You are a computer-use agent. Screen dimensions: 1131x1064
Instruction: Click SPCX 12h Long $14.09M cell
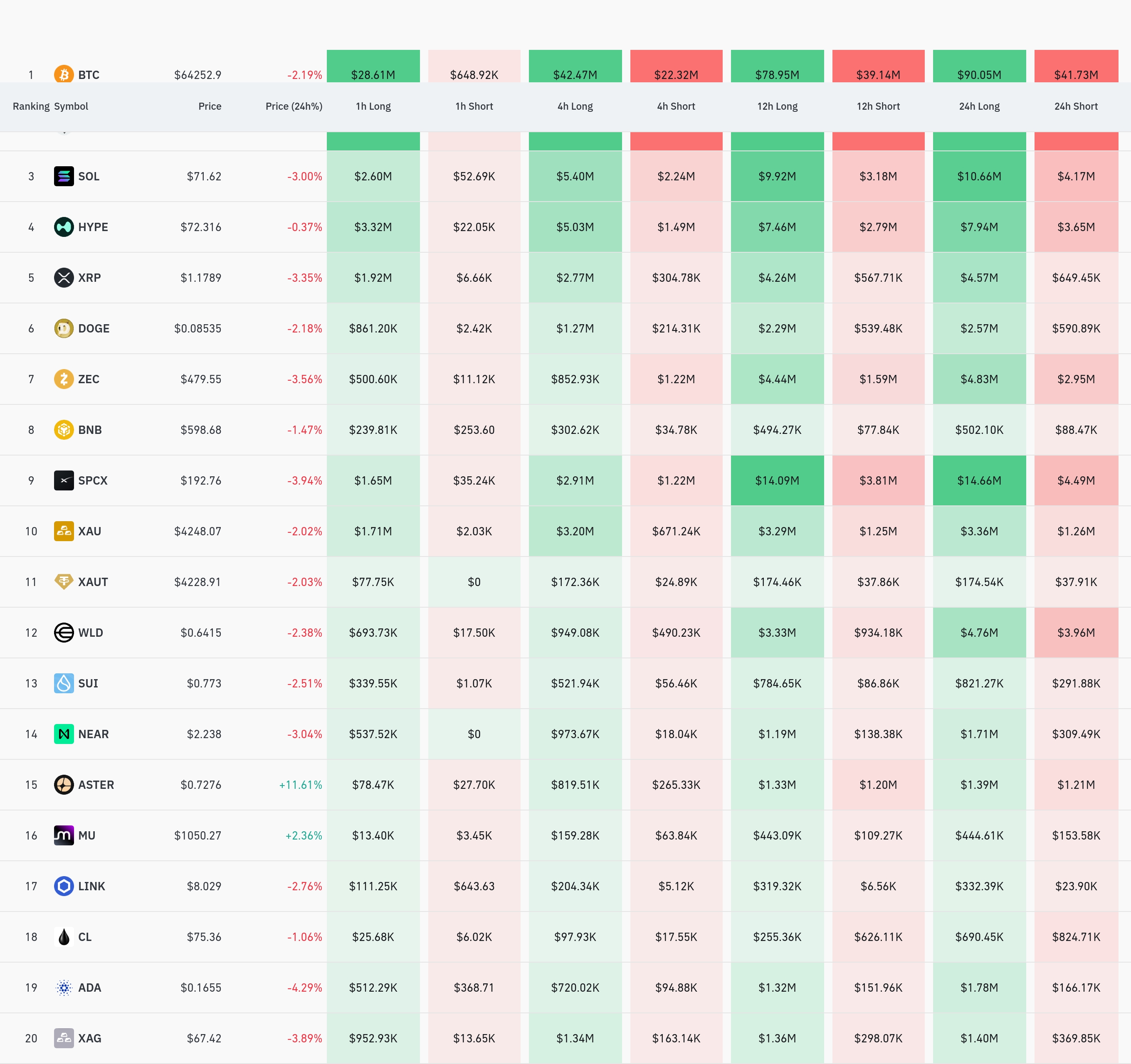coord(777,480)
